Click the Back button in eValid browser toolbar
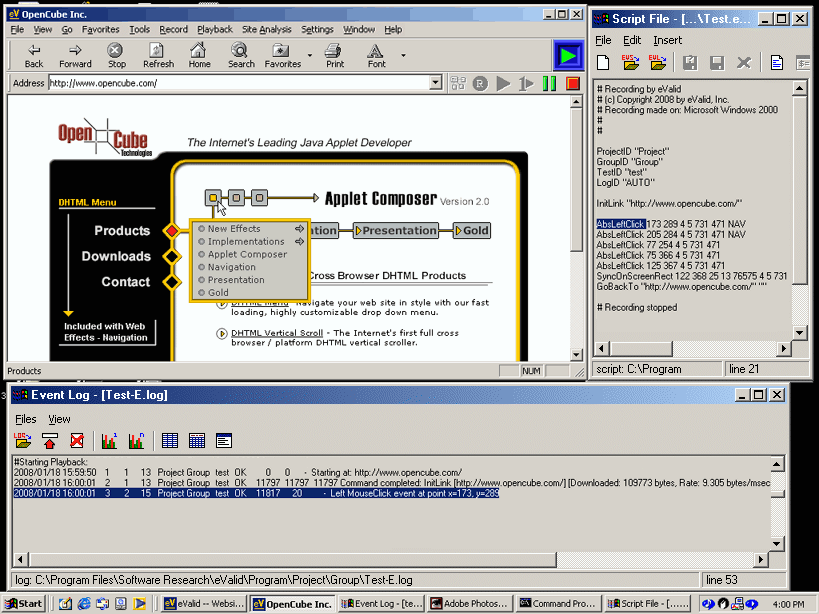 [34, 56]
